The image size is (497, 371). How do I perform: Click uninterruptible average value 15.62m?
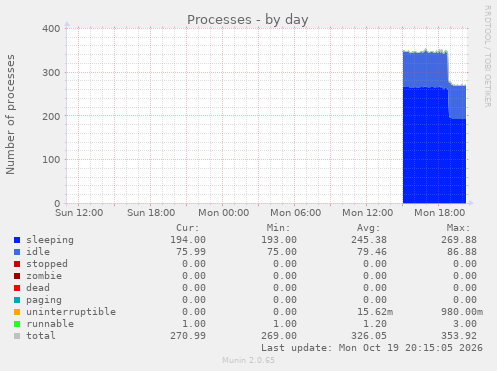375,312
